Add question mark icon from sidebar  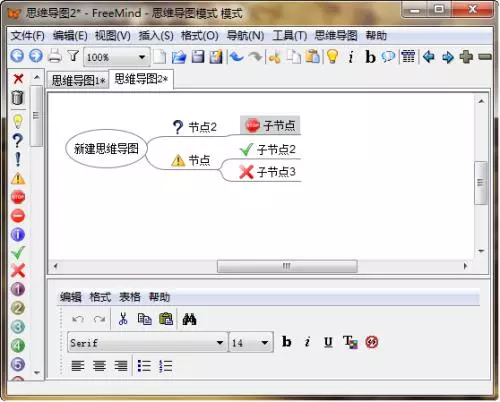click(x=18, y=141)
